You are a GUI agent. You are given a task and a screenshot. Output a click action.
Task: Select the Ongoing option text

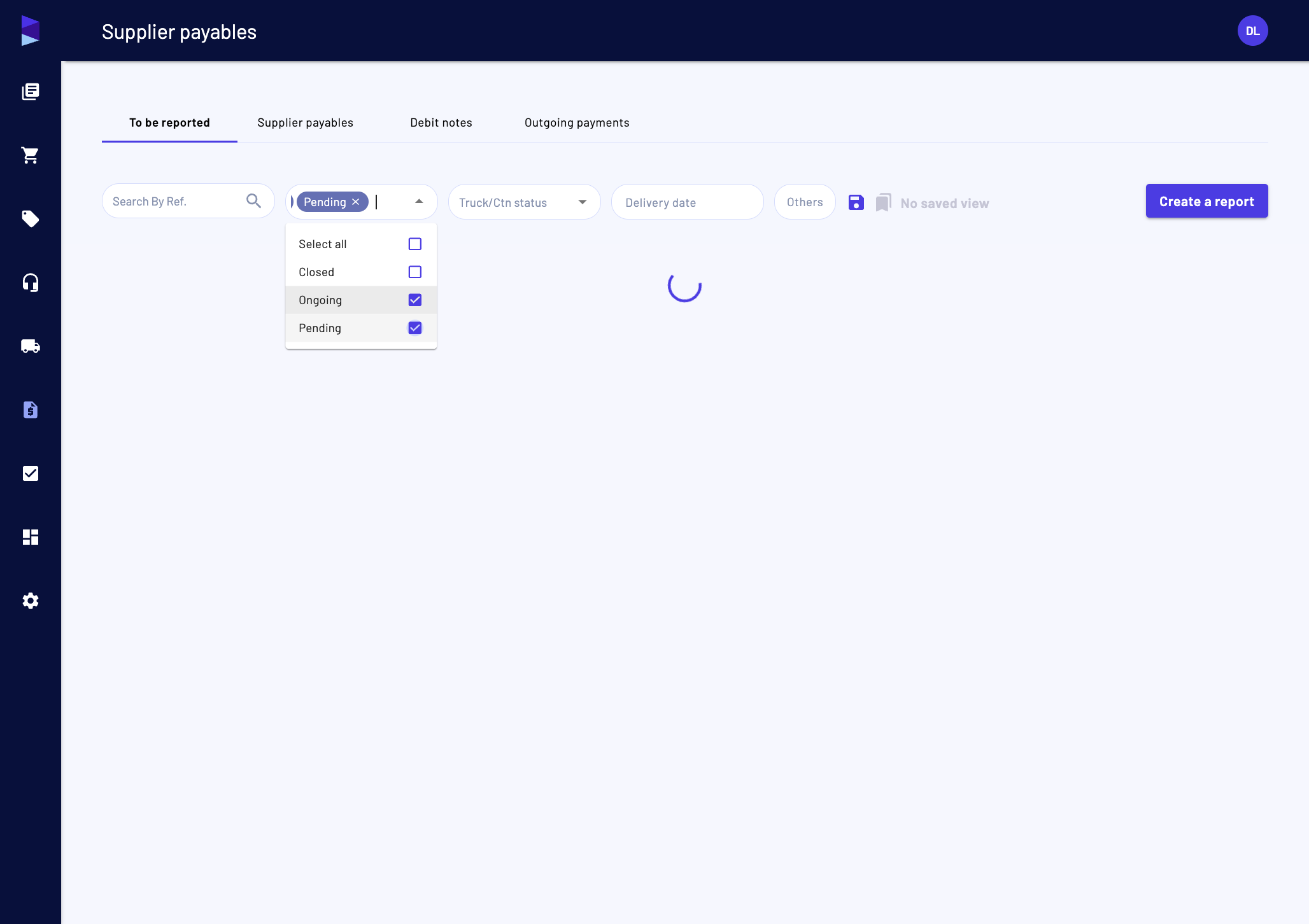[x=320, y=300]
